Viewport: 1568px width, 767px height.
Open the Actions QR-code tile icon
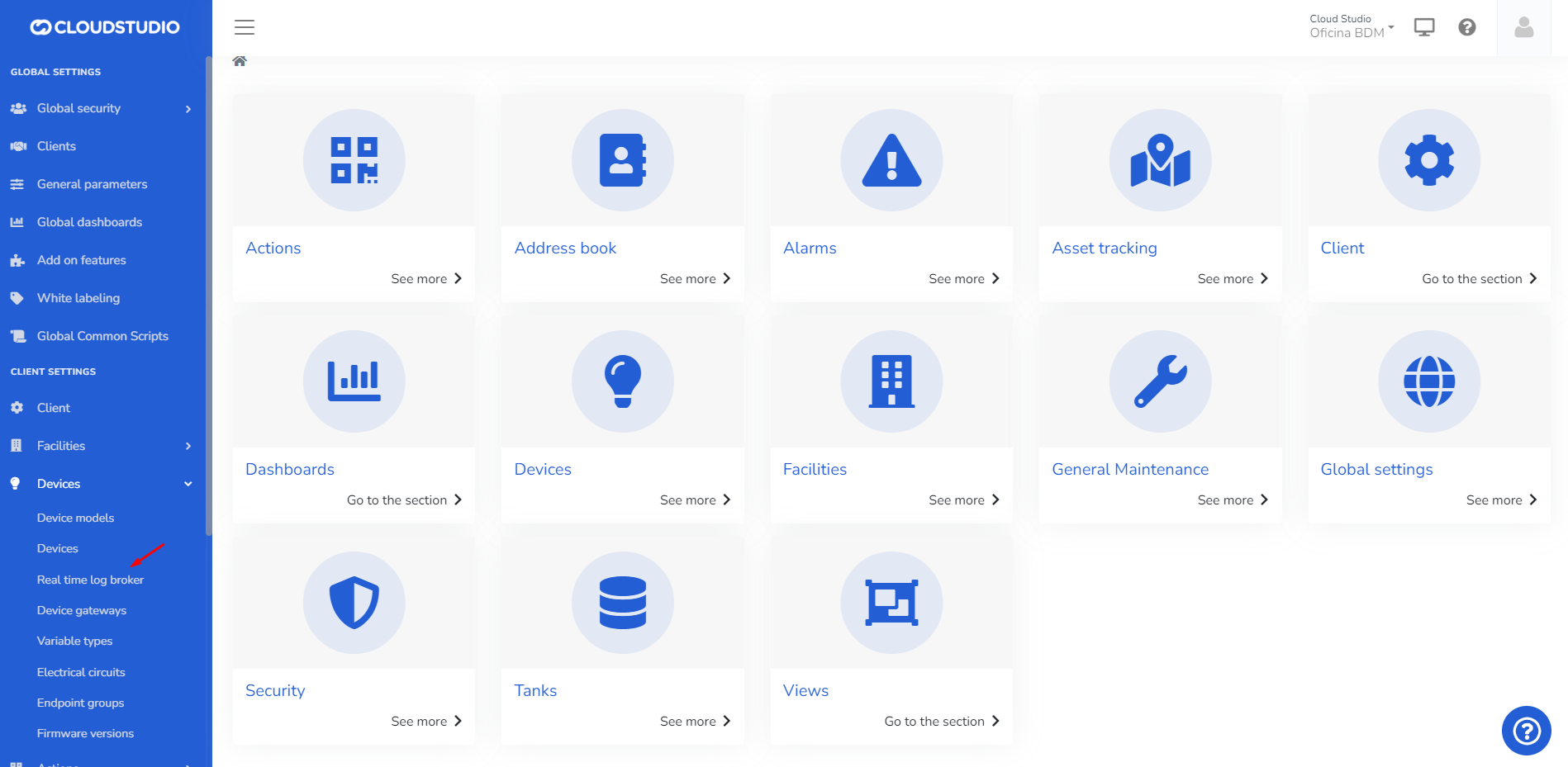354,160
